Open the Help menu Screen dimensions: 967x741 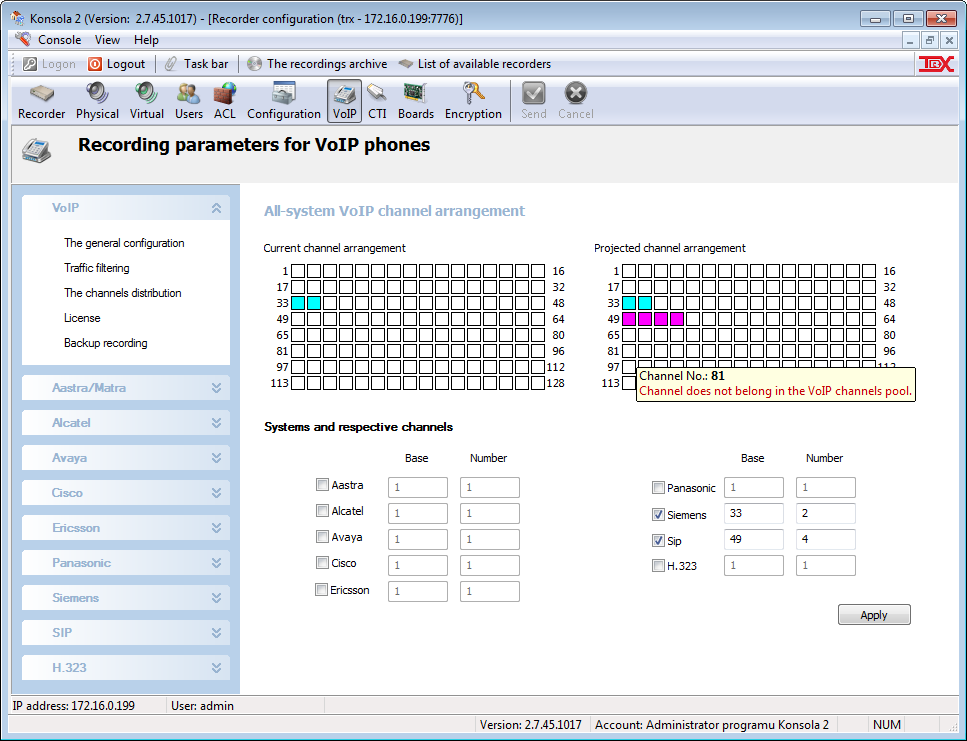pos(146,39)
